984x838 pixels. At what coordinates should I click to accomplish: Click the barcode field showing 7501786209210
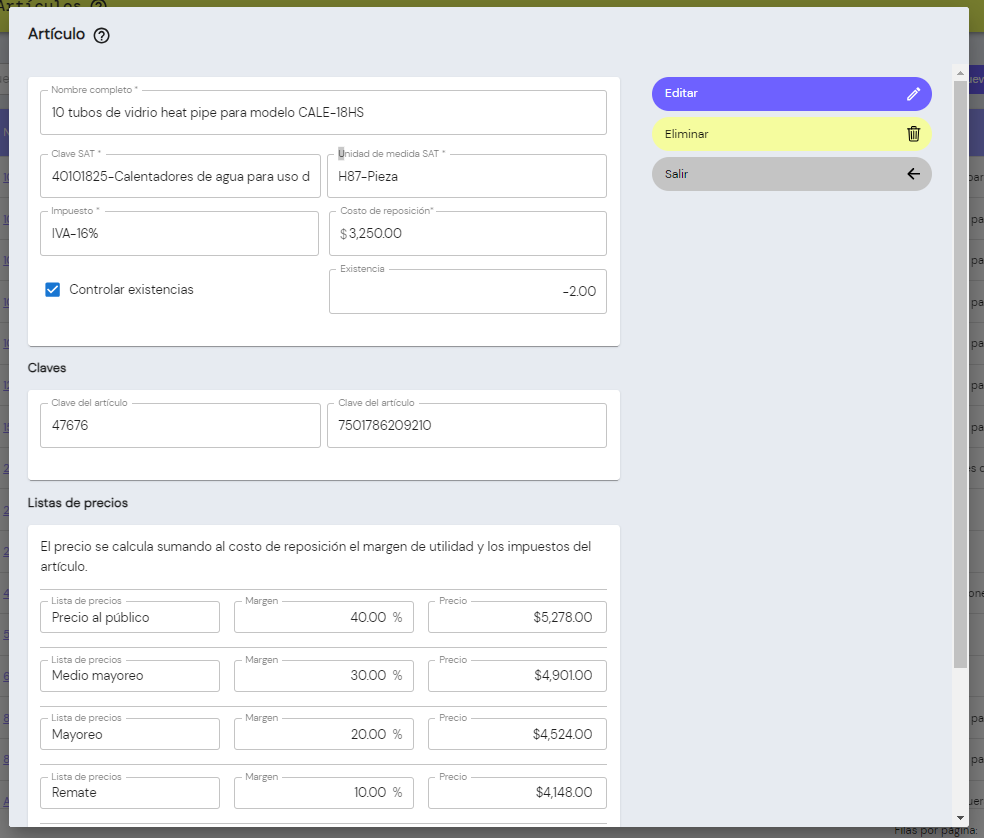(x=466, y=426)
